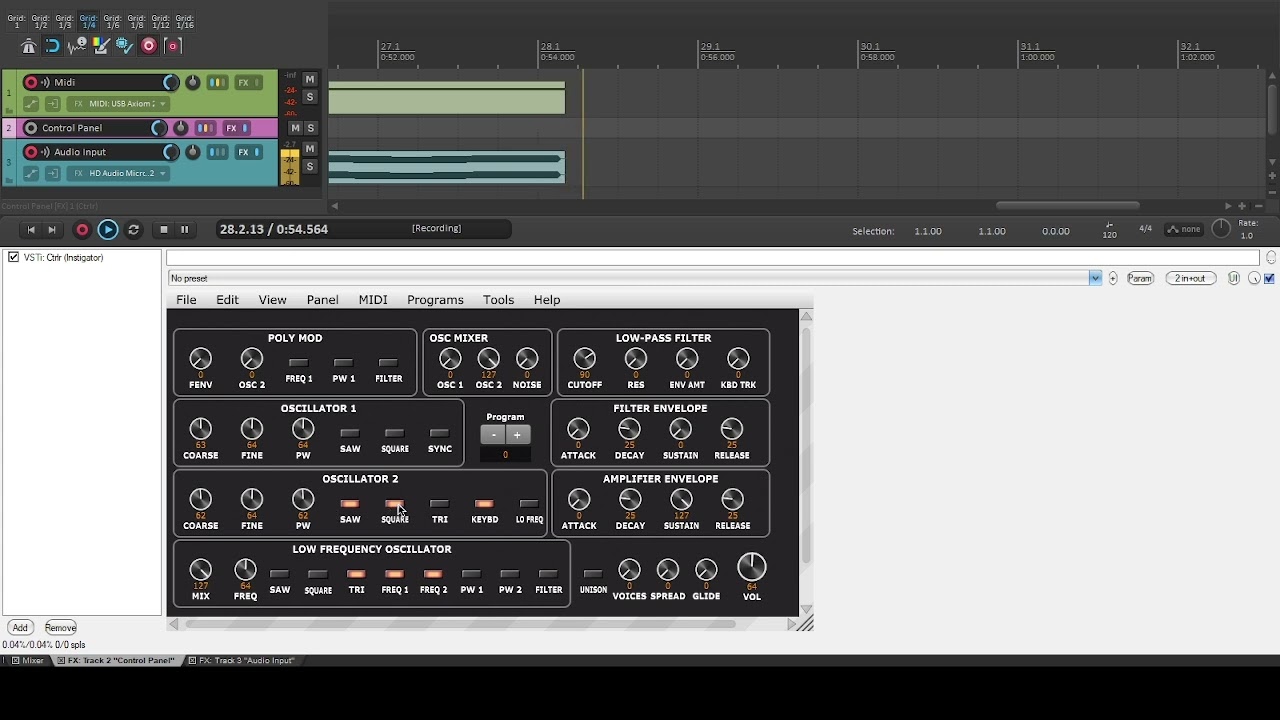Open the Programs menu in Ctrlr
This screenshot has width=1280, height=720.
435,300
